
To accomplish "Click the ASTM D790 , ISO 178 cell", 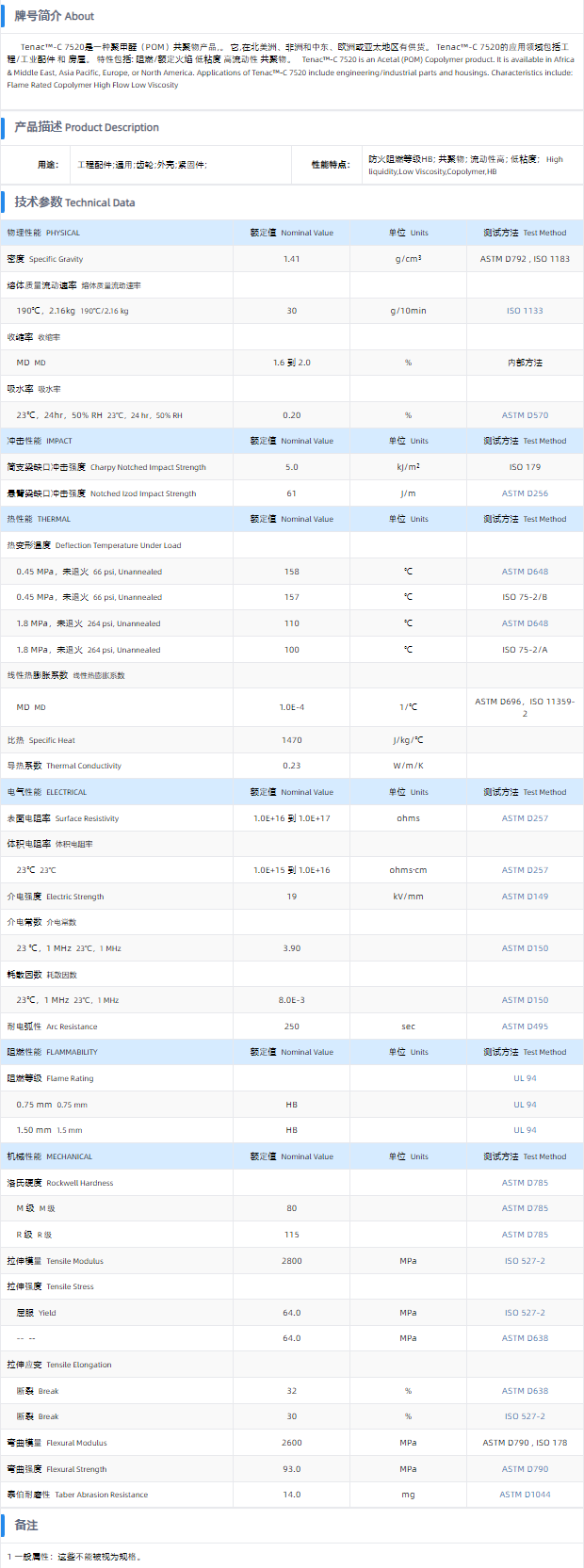I will (x=525, y=1443).
